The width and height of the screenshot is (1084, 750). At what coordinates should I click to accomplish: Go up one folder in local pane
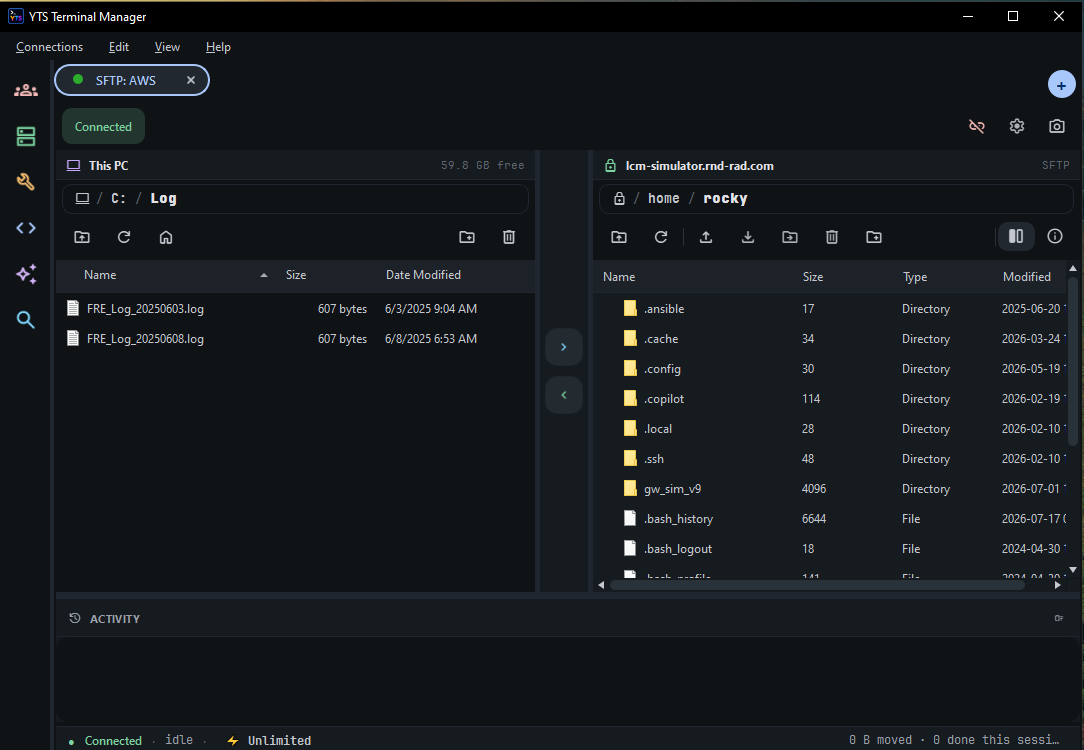pos(82,237)
